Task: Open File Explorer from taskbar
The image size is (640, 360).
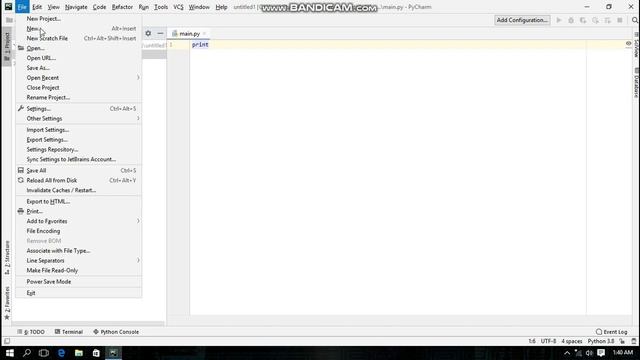Action: pos(79,353)
